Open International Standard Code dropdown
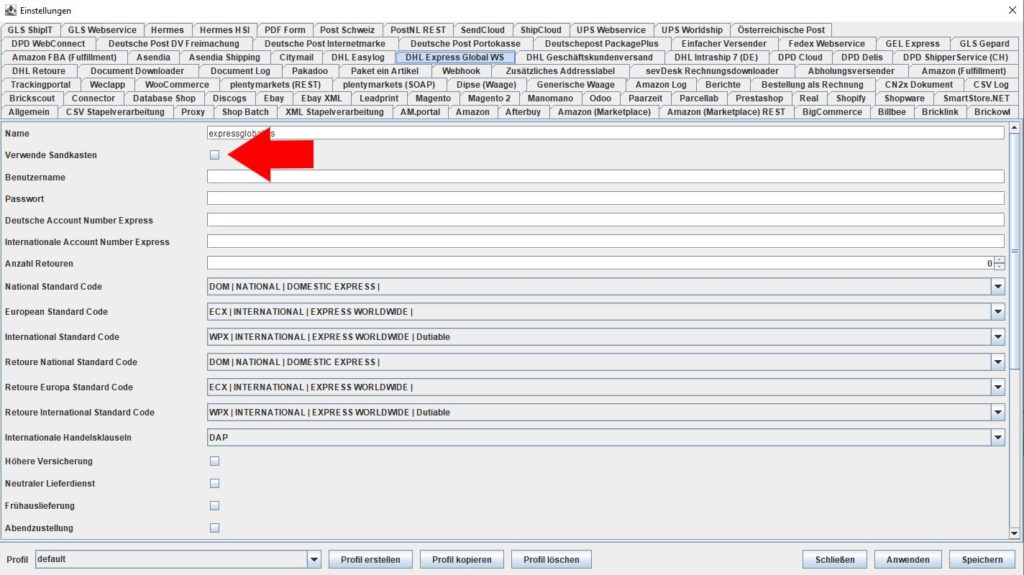This screenshot has width=1024, height=575. coord(997,337)
